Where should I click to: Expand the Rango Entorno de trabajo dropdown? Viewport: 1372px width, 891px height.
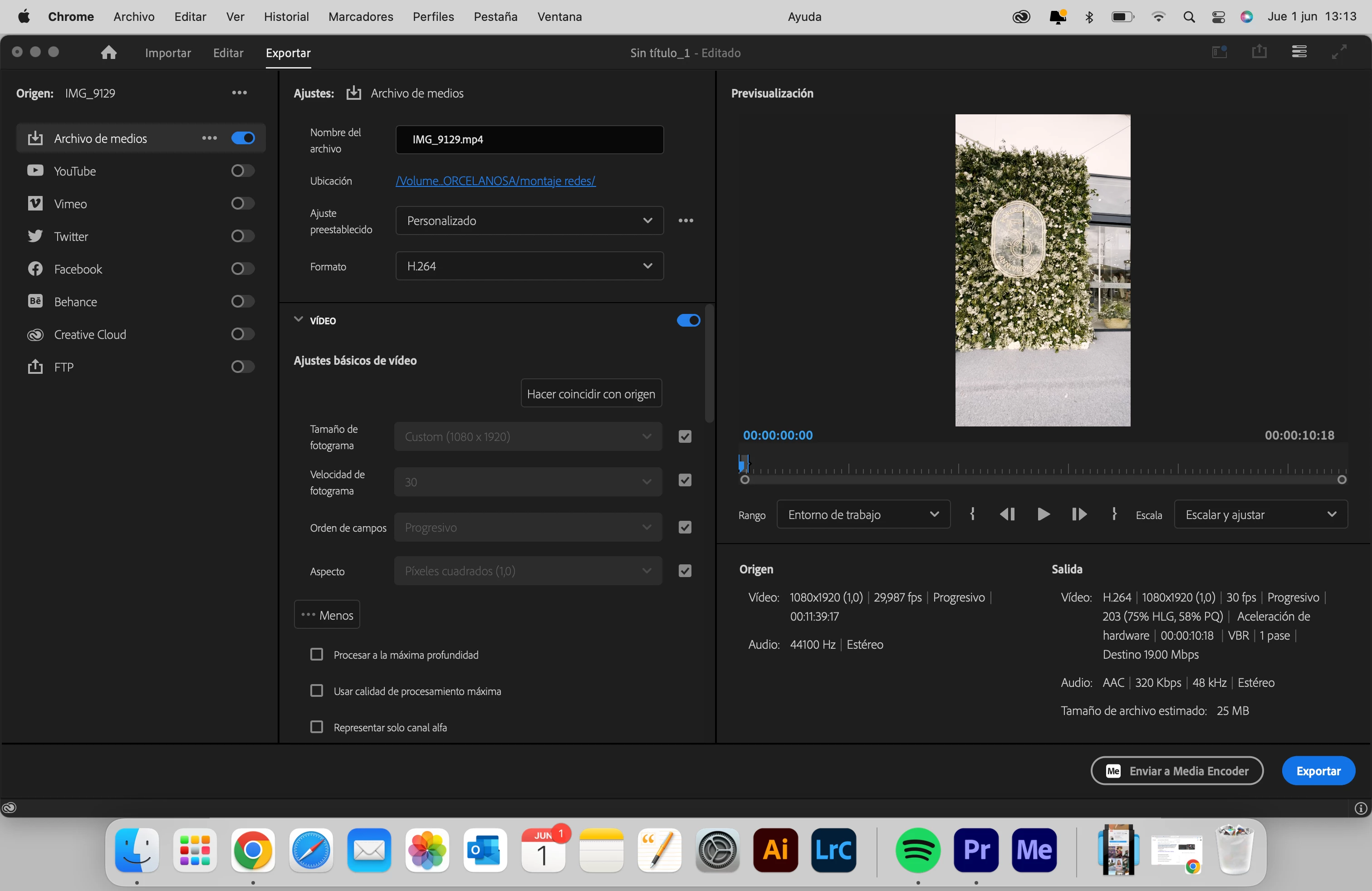(x=863, y=514)
